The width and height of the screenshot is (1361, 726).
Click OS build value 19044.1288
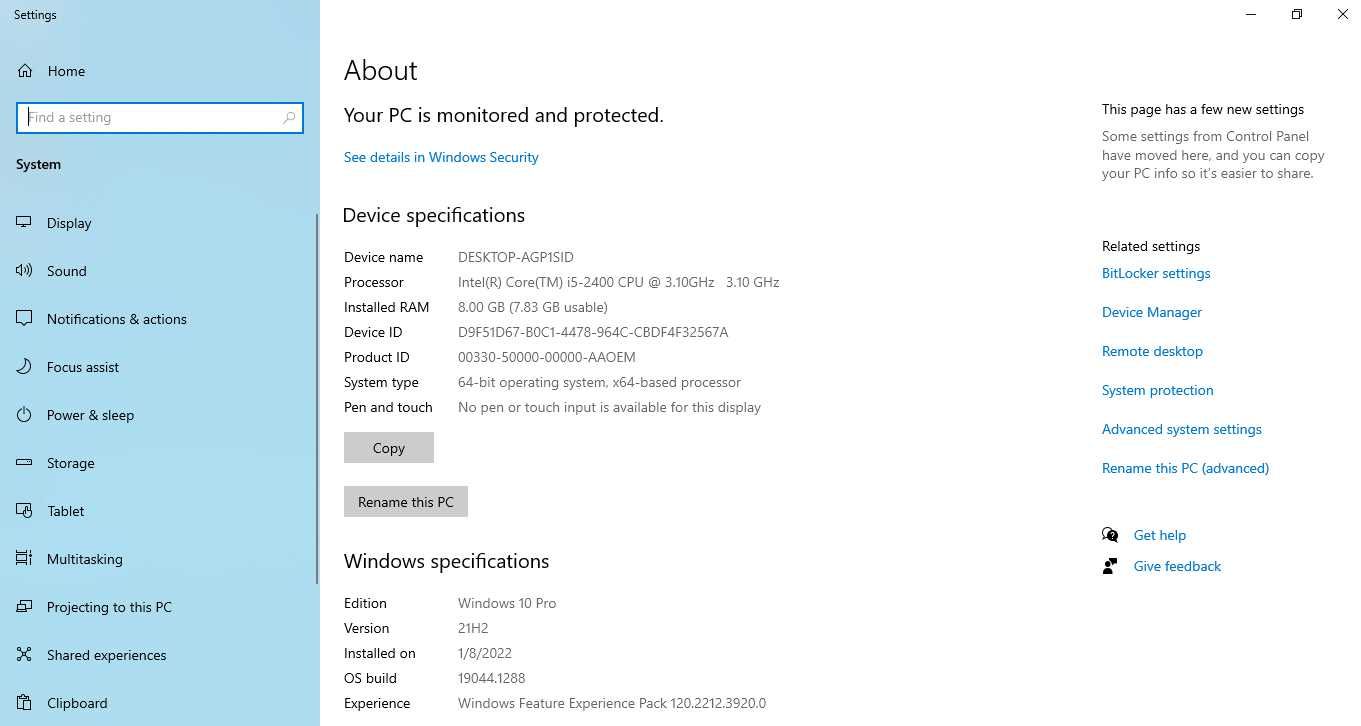pyautogui.click(x=492, y=678)
